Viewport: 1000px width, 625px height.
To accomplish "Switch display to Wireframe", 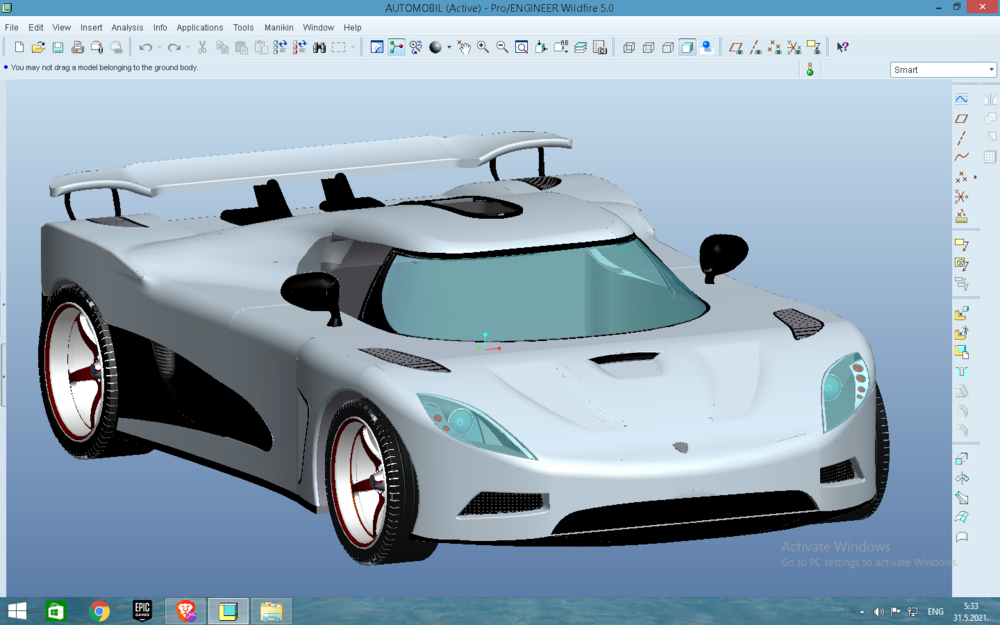I will (x=629, y=47).
